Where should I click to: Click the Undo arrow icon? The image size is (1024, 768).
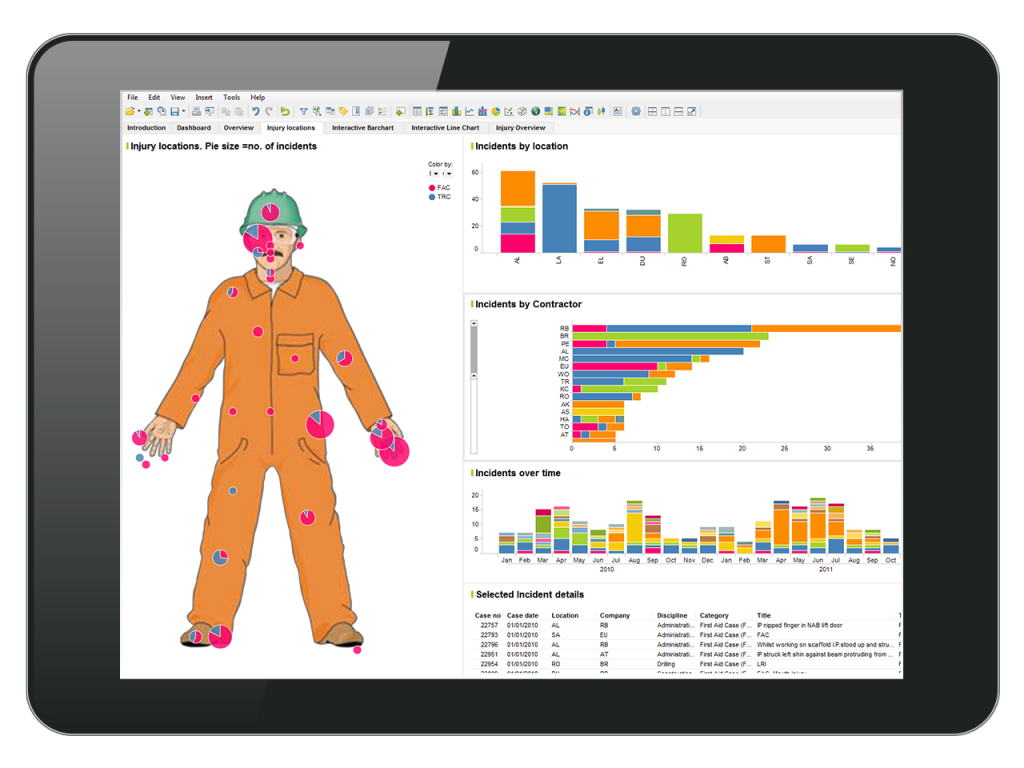(256, 111)
